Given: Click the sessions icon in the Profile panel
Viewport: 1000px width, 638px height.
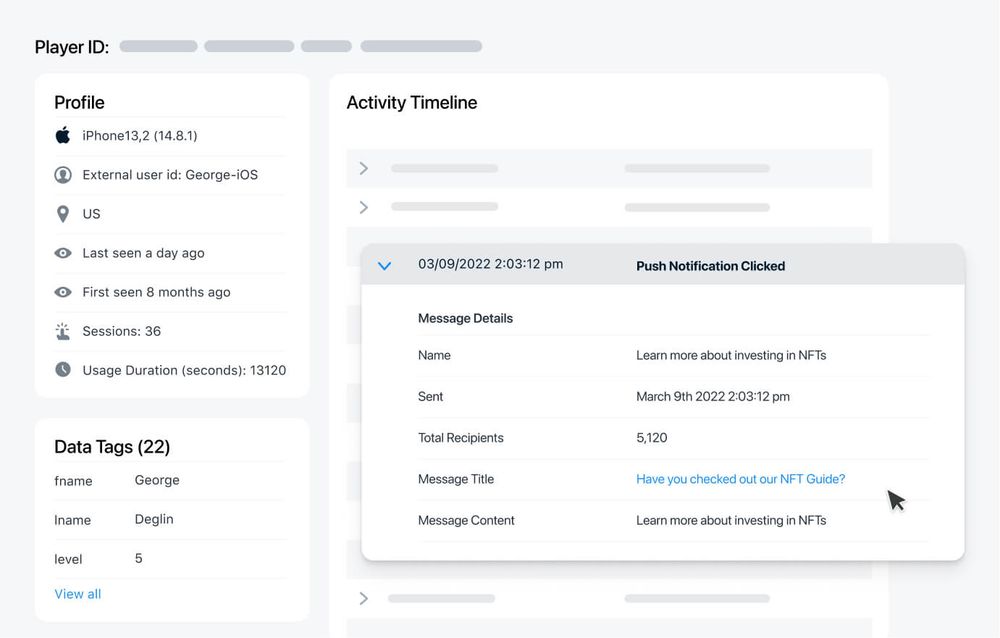Looking at the screenshot, I should point(63,331).
